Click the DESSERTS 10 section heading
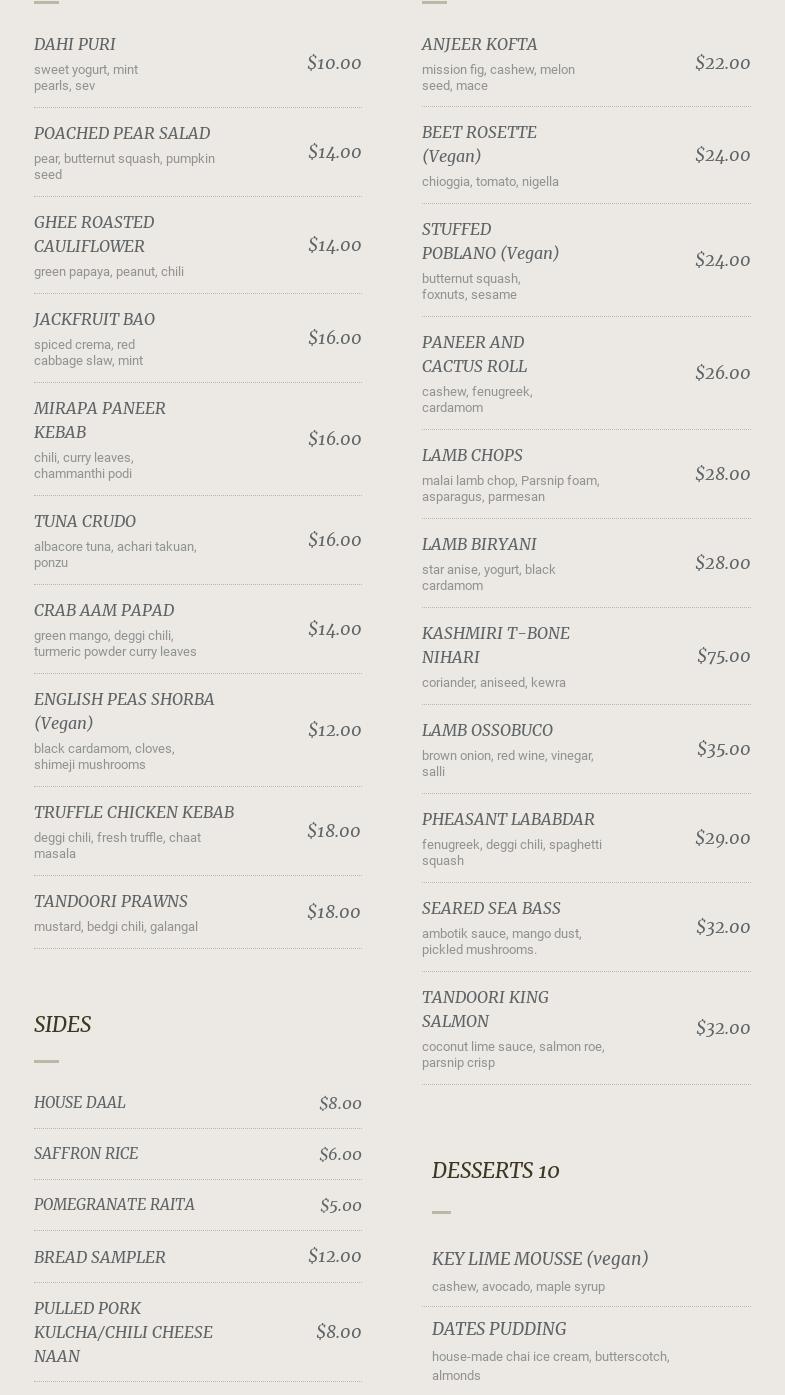The height and width of the screenshot is (1395, 785). (495, 1170)
